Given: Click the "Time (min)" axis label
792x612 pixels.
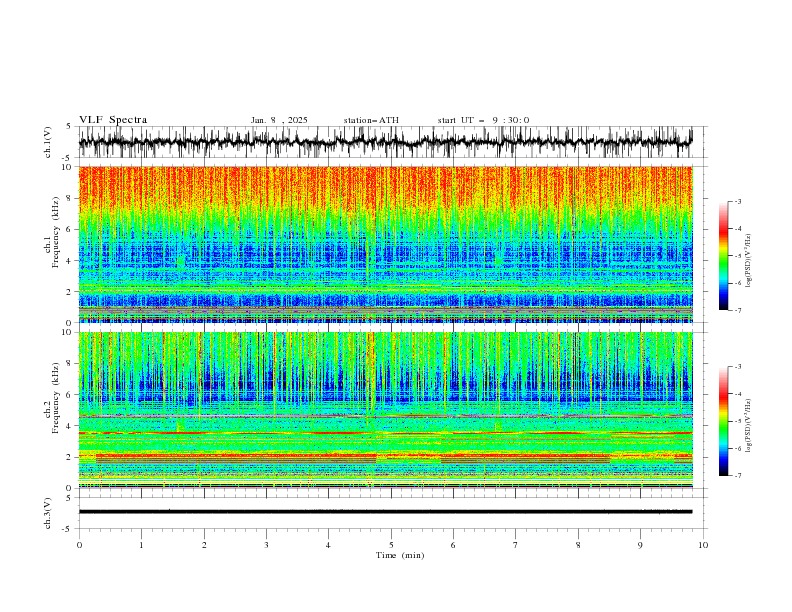Looking at the screenshot, I should click(x=400, y=555).
